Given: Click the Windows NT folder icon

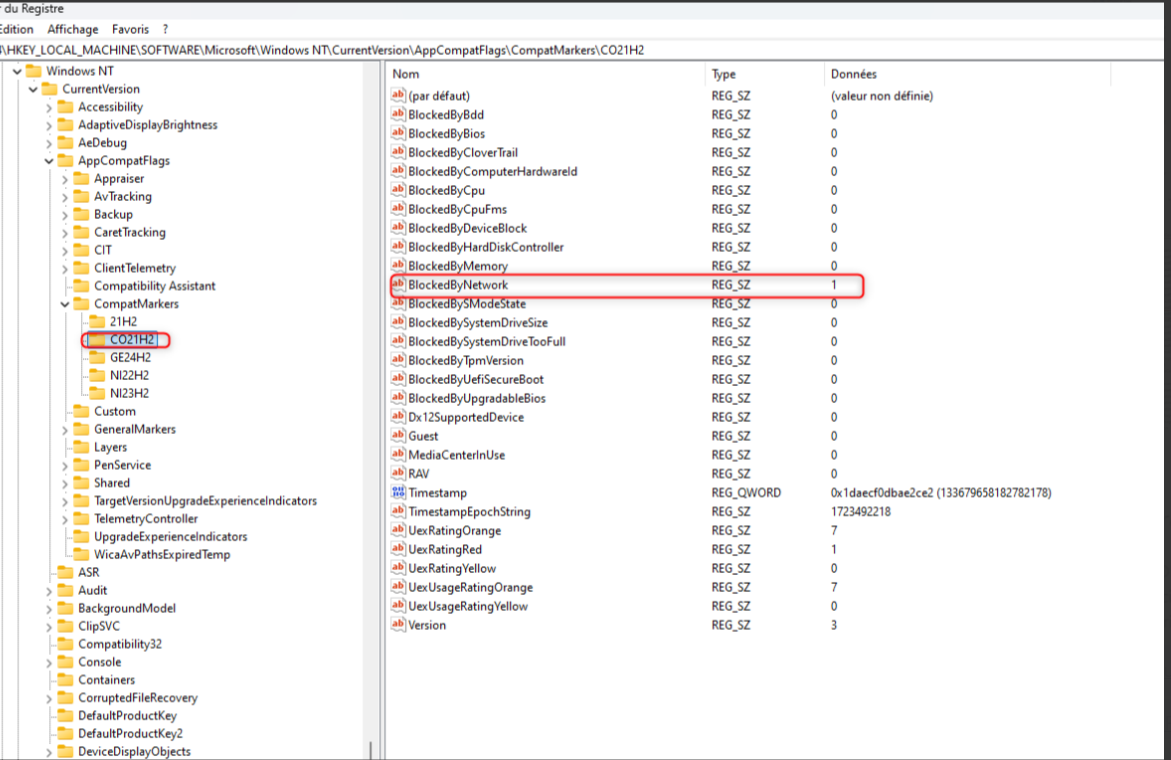Looking at the screenshot, I should [x=34, y=71].
